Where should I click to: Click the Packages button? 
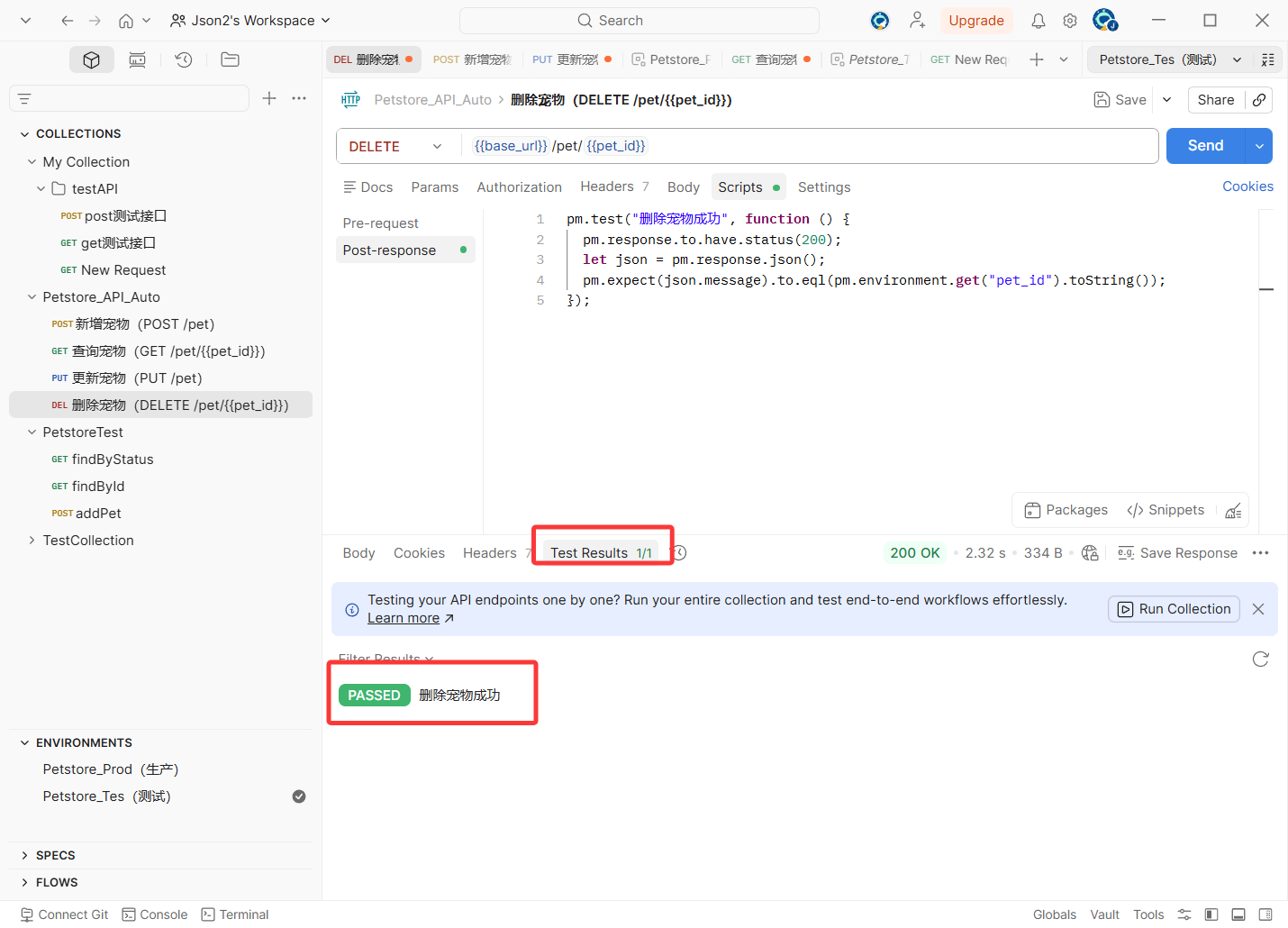[1066, 510]
